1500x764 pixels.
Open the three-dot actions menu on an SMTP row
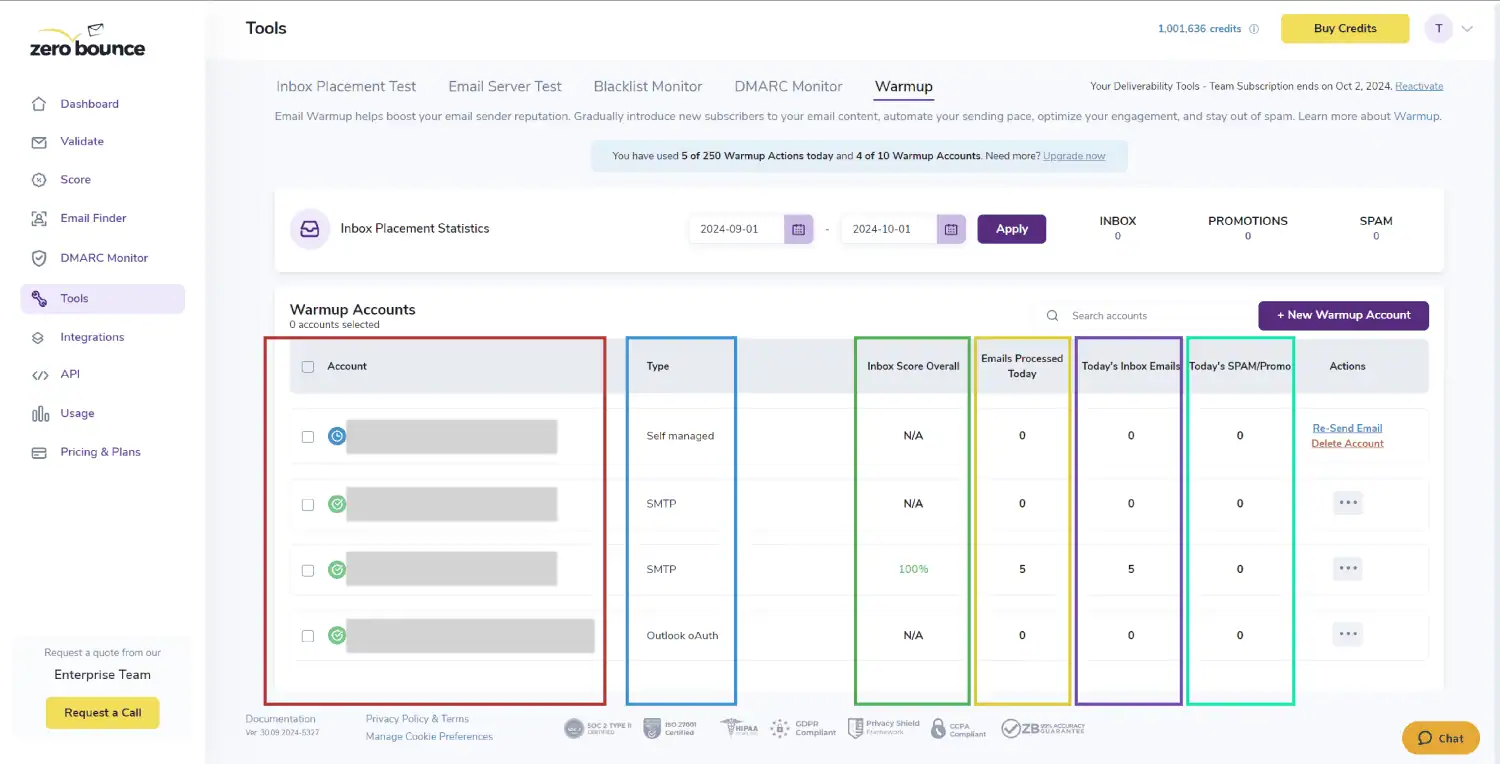1347,503
